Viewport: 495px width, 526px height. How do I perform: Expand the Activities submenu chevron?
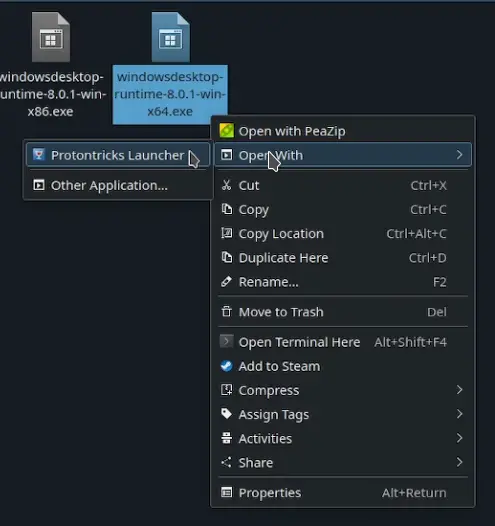click(x=459, y=438)
